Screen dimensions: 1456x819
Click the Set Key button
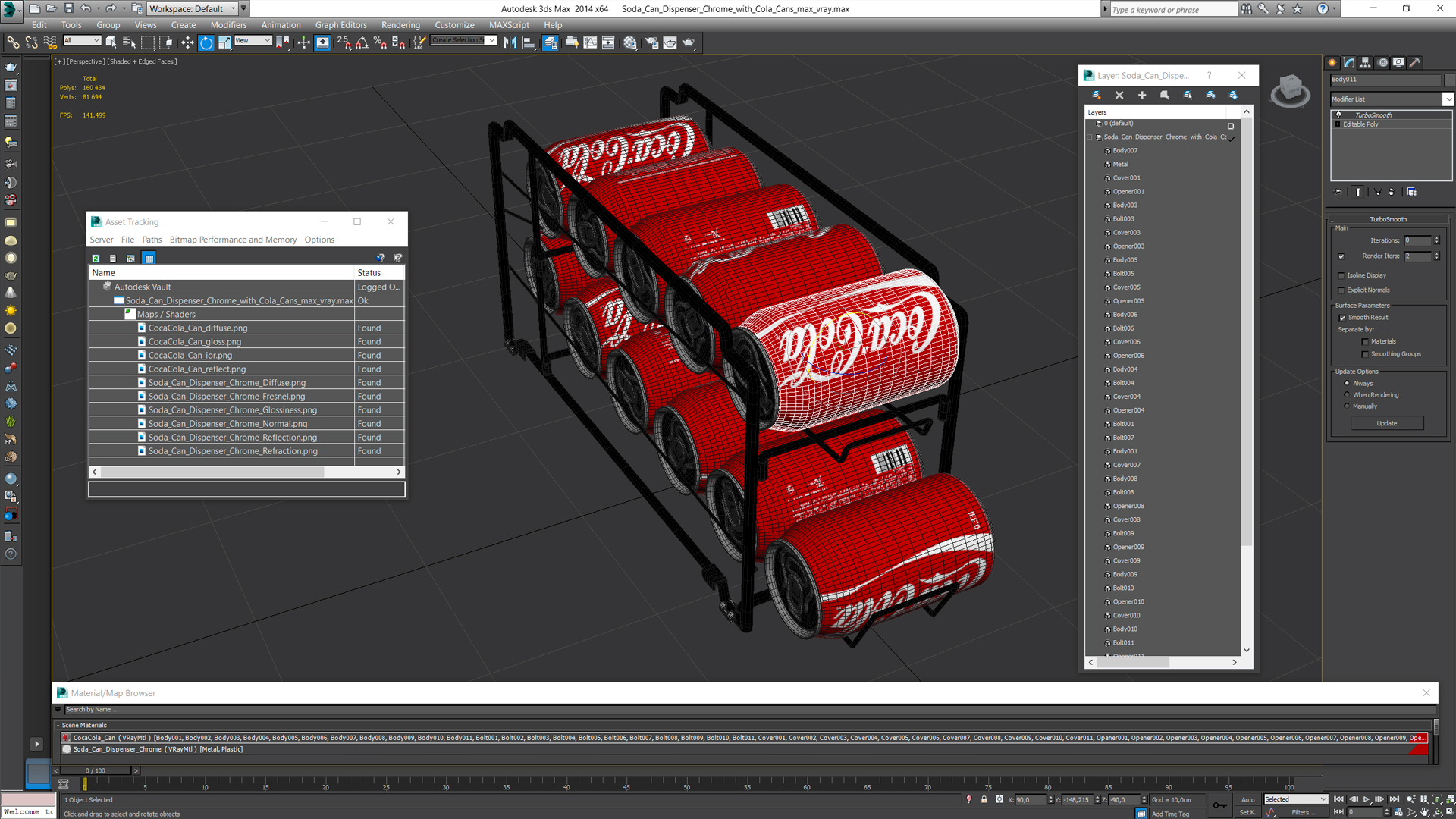click(1247, 812)
